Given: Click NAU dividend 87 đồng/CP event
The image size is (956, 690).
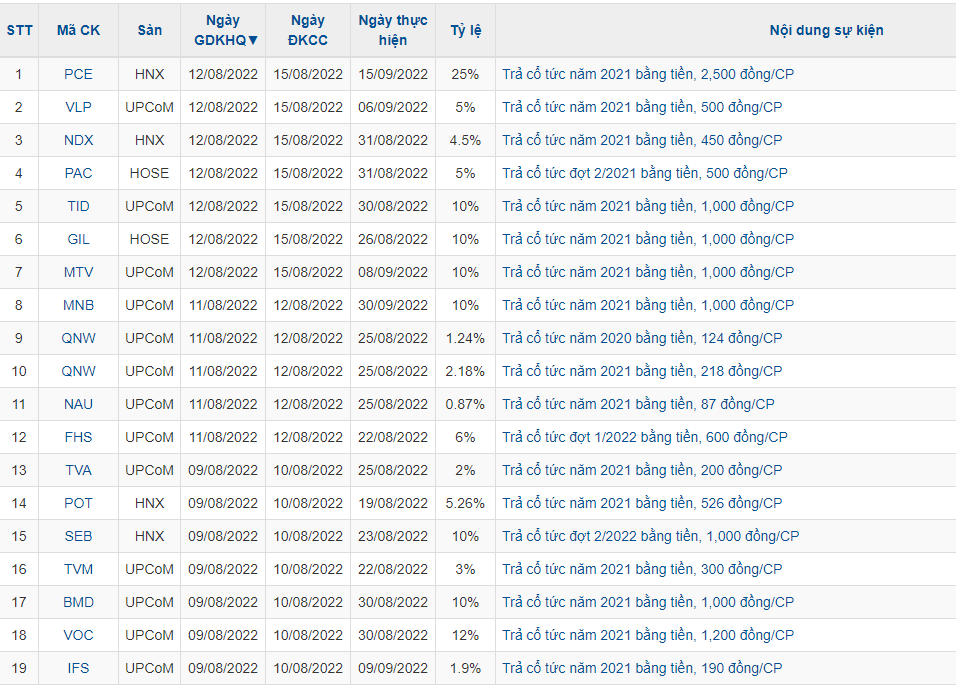Looking at the screenshot, I should pyautogui.click(x=638, y=404).
